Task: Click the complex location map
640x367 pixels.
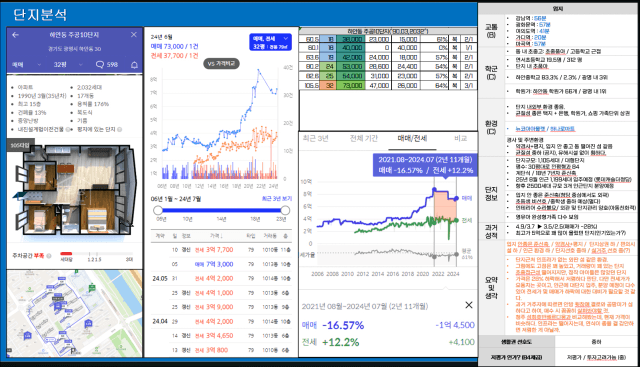Action: click(x=75, y=313)
